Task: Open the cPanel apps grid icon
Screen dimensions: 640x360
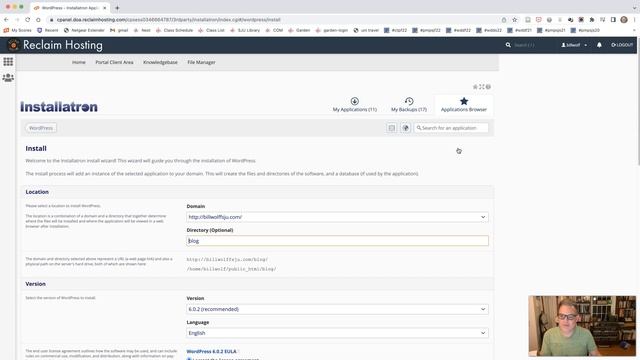Action: (x=8, y=62)
